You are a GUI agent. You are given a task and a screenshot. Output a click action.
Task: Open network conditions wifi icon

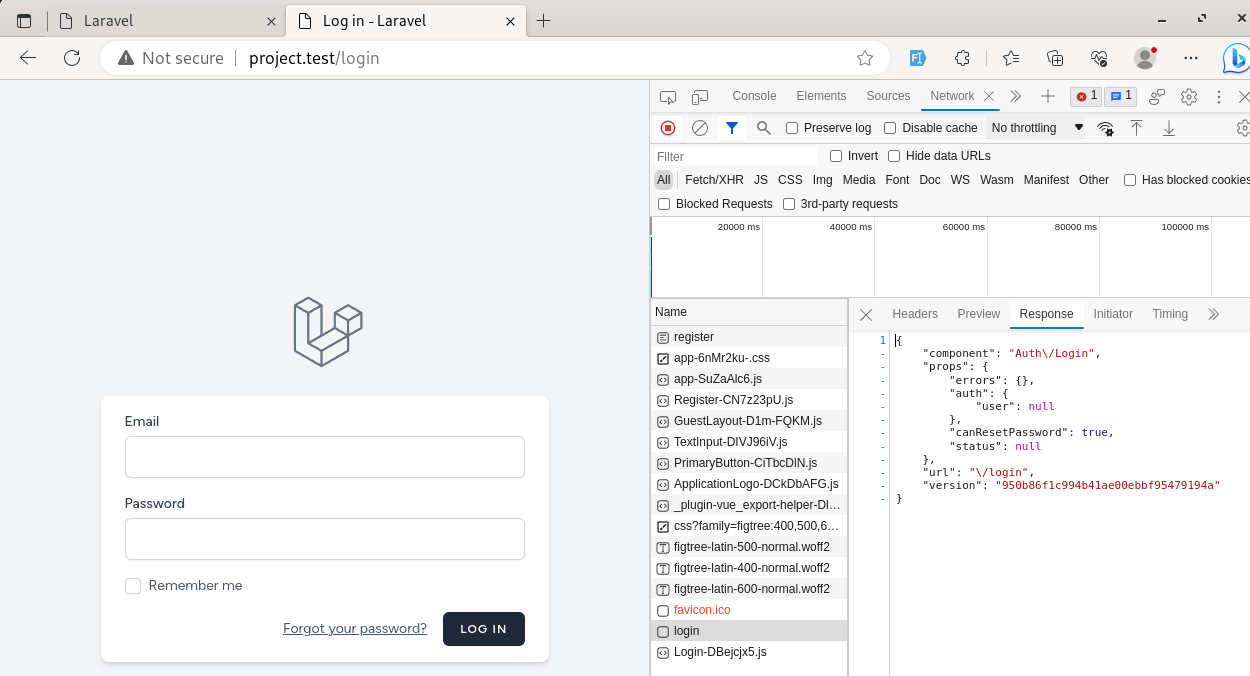pyautogui.click(x=1105, y=128)
